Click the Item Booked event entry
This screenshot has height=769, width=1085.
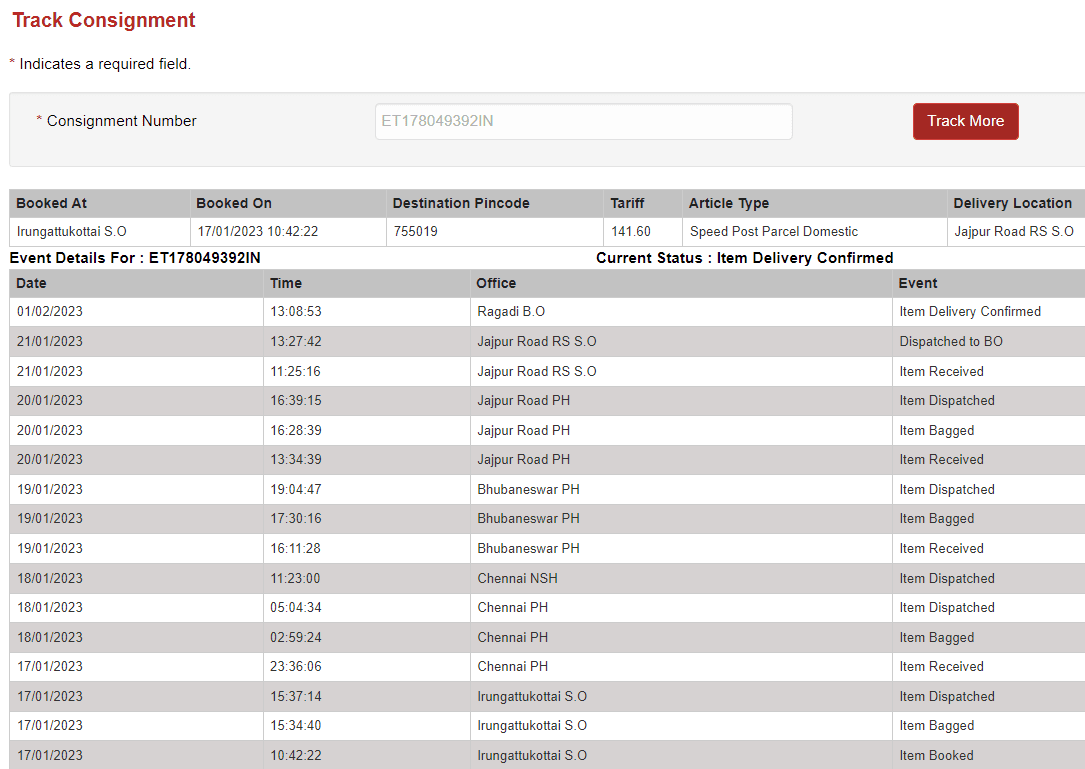pyautogui.click(x=936, y=755)
